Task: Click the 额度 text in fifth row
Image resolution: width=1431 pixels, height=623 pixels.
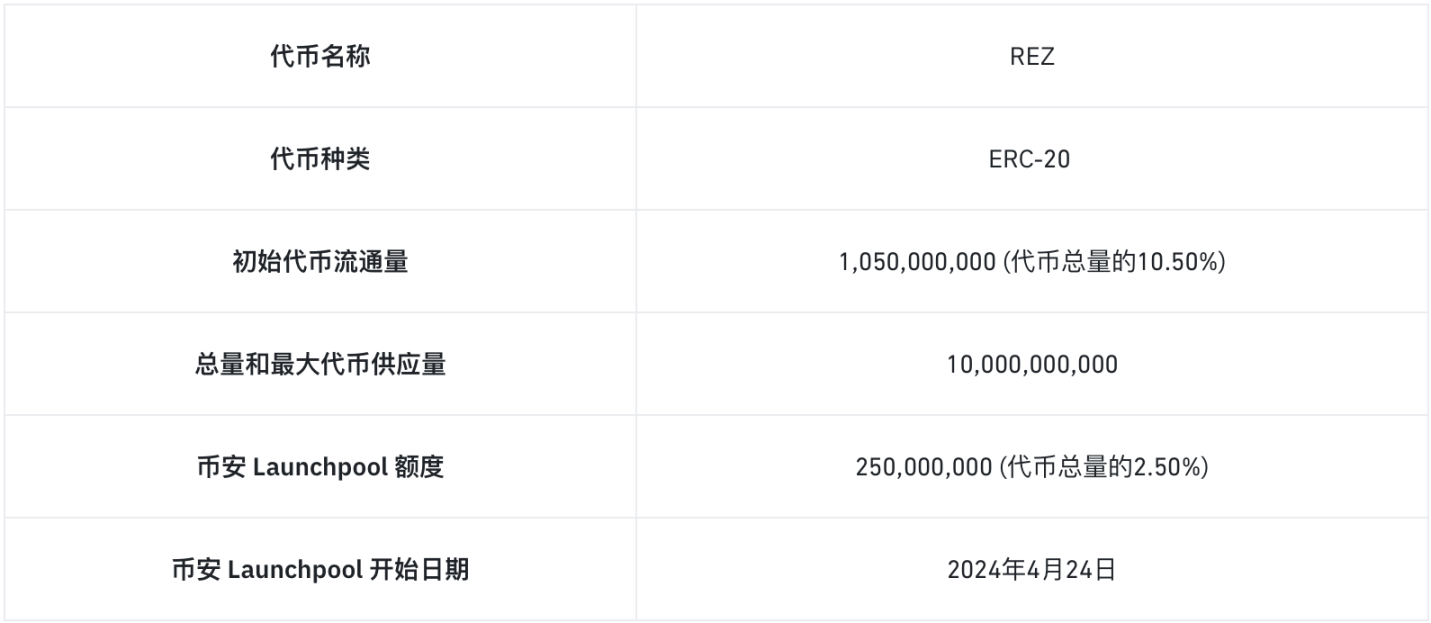Action: pos(419,467)
